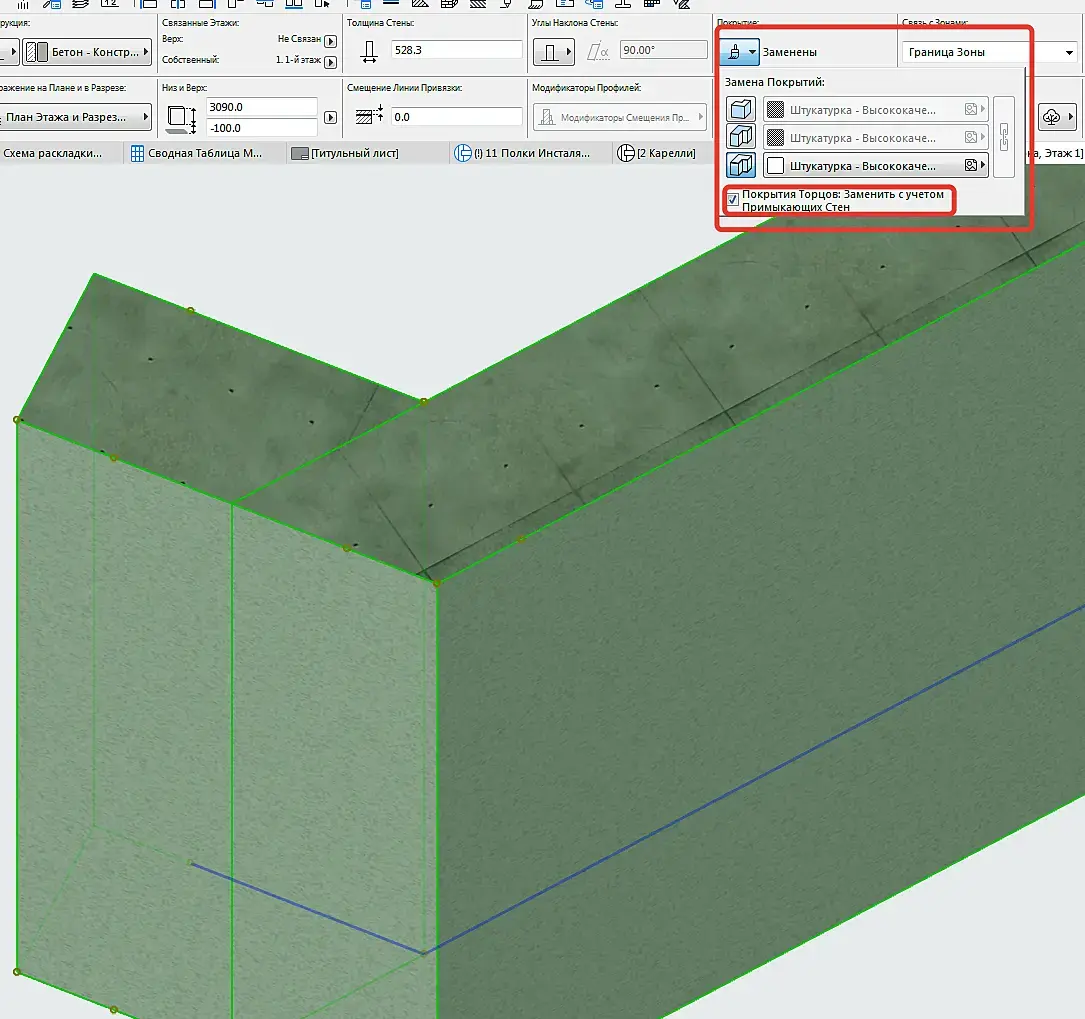
Task: Toggle the inside face surface override icon
Action: tap(740, 165)
